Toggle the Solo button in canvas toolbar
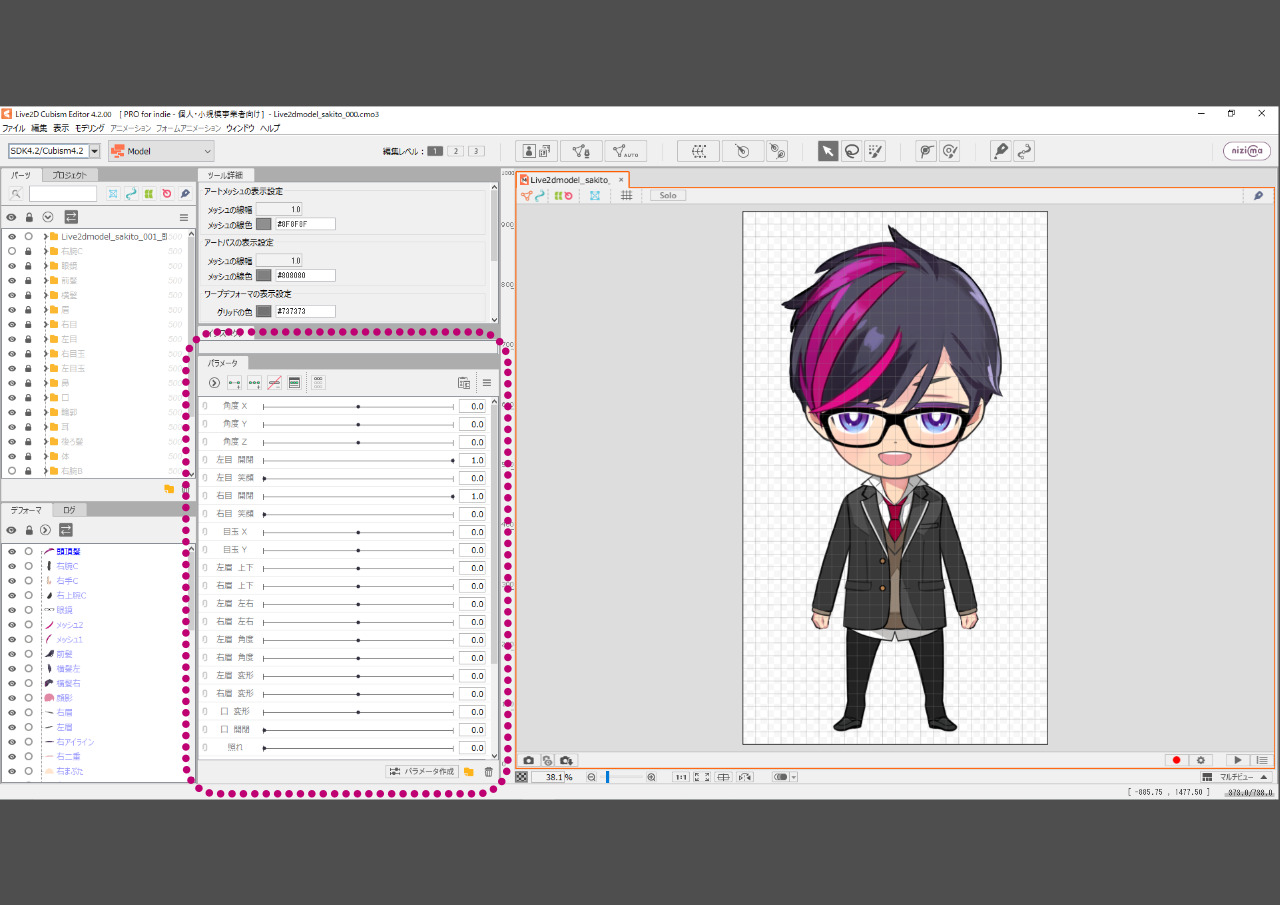Image resolution: width=1280 pixels, height=905 pixels. (x=668, y=196)
